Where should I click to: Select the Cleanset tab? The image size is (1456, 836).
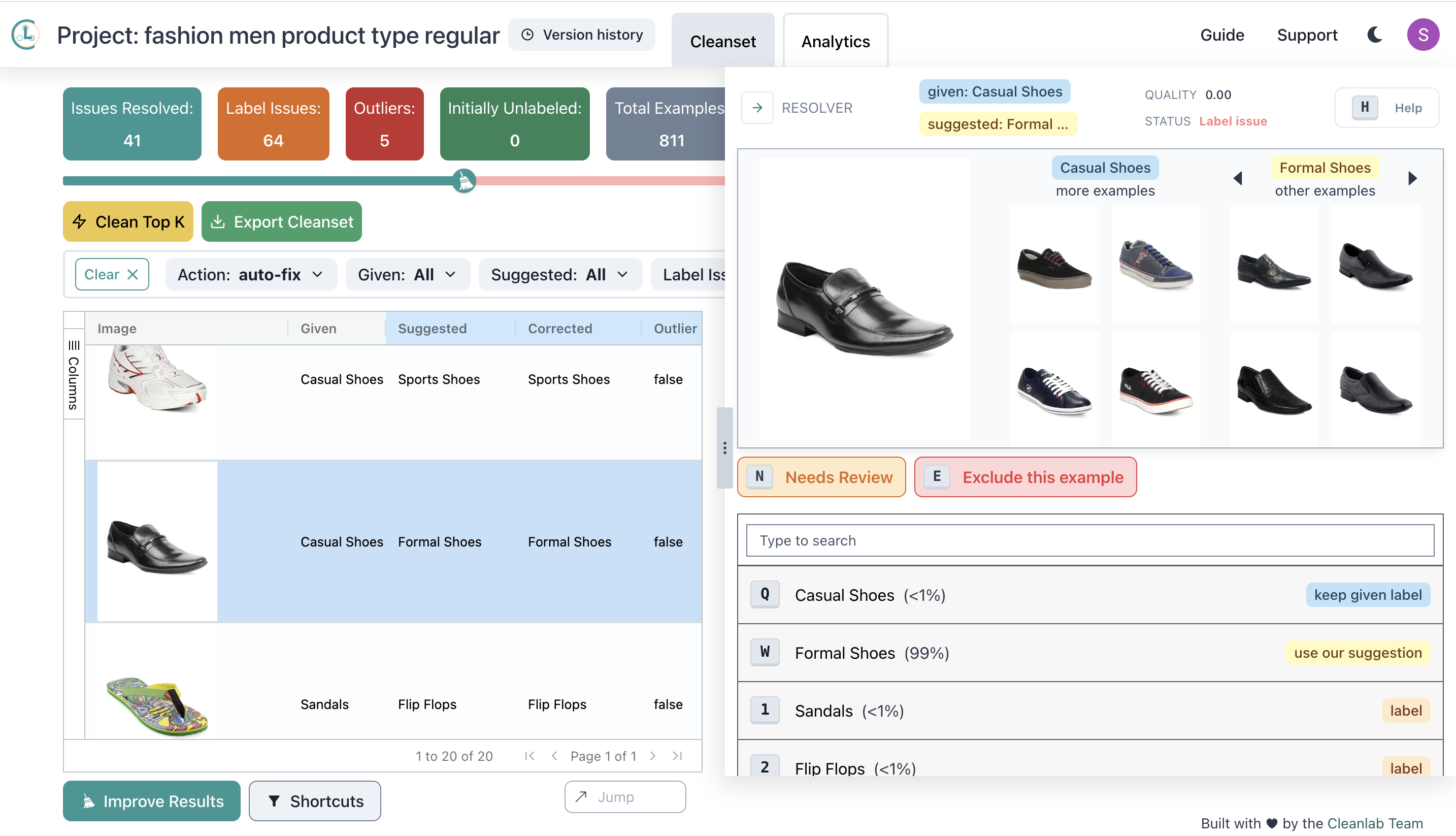tap(722, 41)
